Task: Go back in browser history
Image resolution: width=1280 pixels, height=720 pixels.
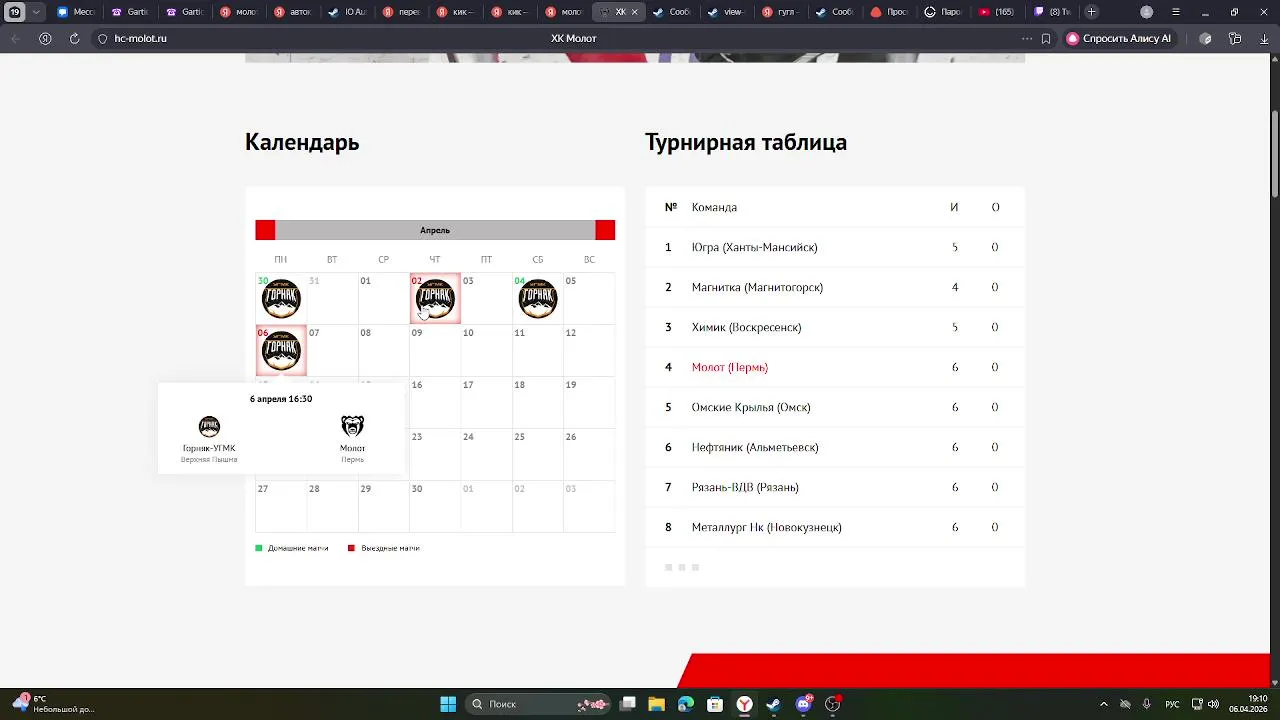Action: (15, 38)
